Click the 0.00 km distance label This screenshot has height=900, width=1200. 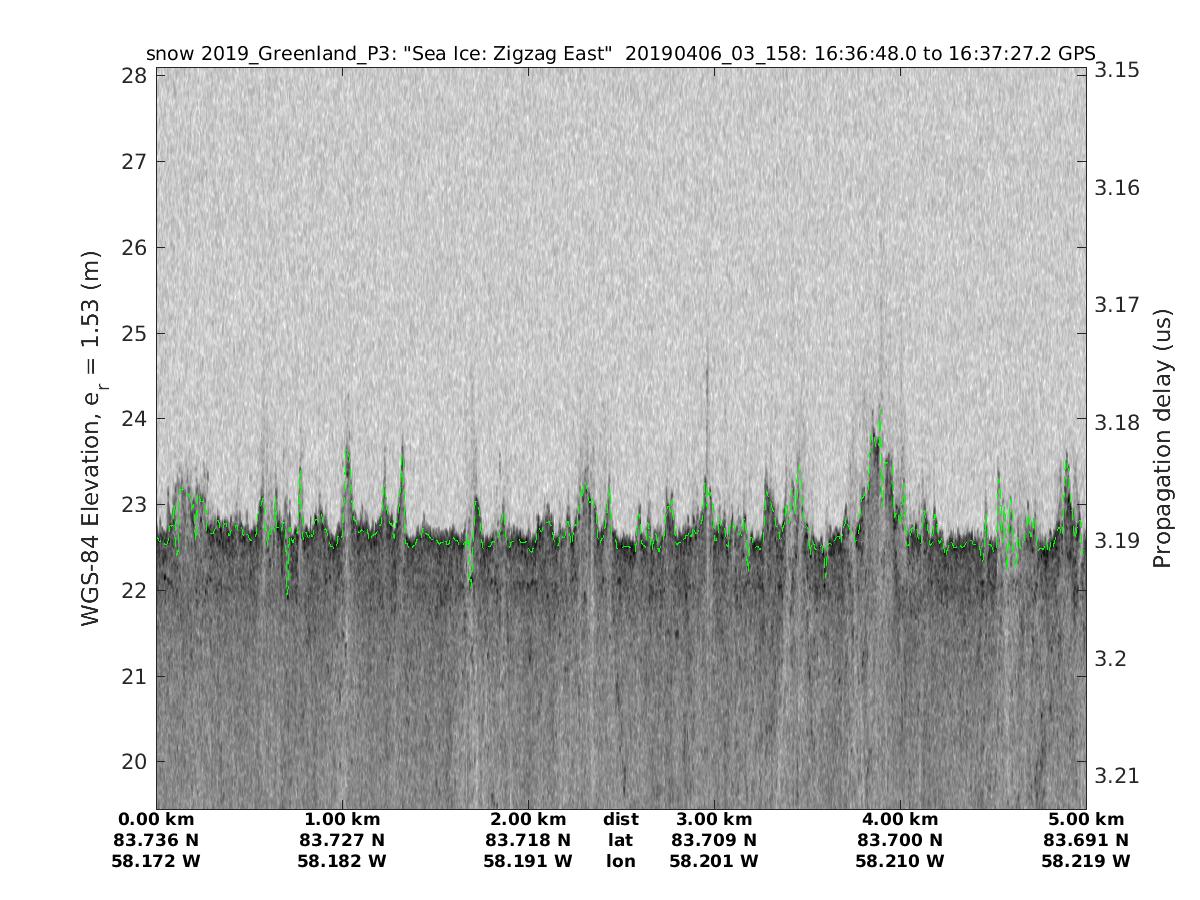(157, 819)
